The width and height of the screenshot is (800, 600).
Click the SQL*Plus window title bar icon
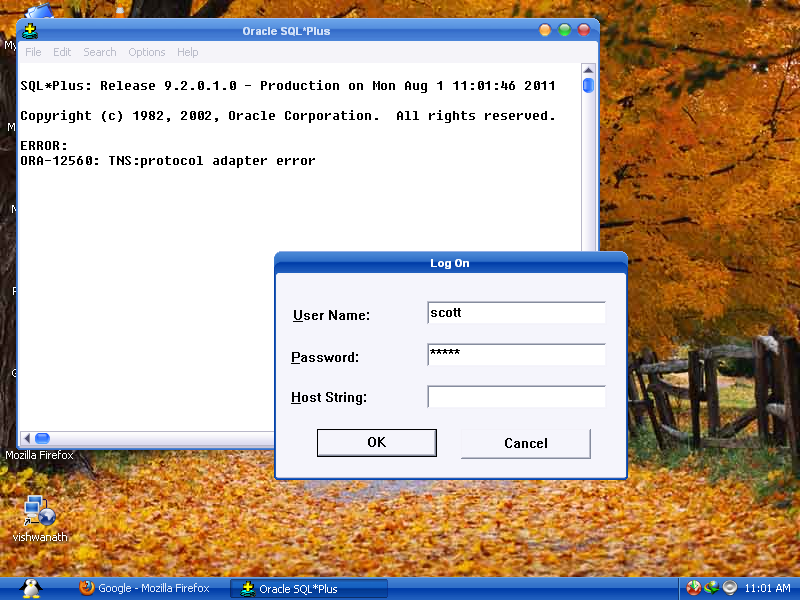[30, 31]
